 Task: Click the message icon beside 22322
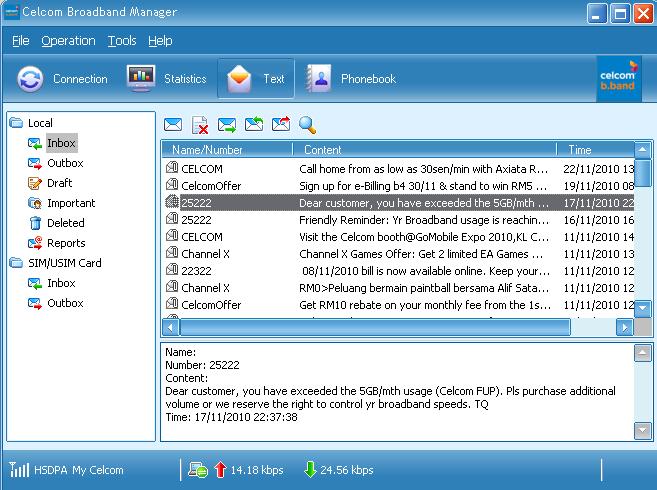point(172,270)
